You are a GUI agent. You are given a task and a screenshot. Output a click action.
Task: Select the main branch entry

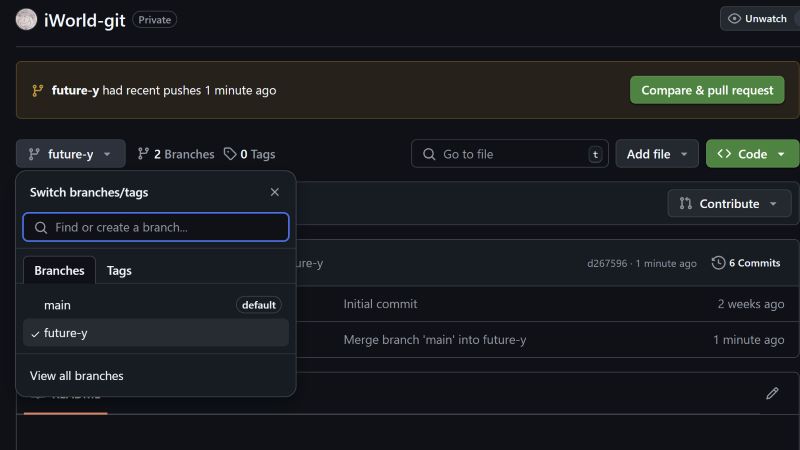pos(156,305)
